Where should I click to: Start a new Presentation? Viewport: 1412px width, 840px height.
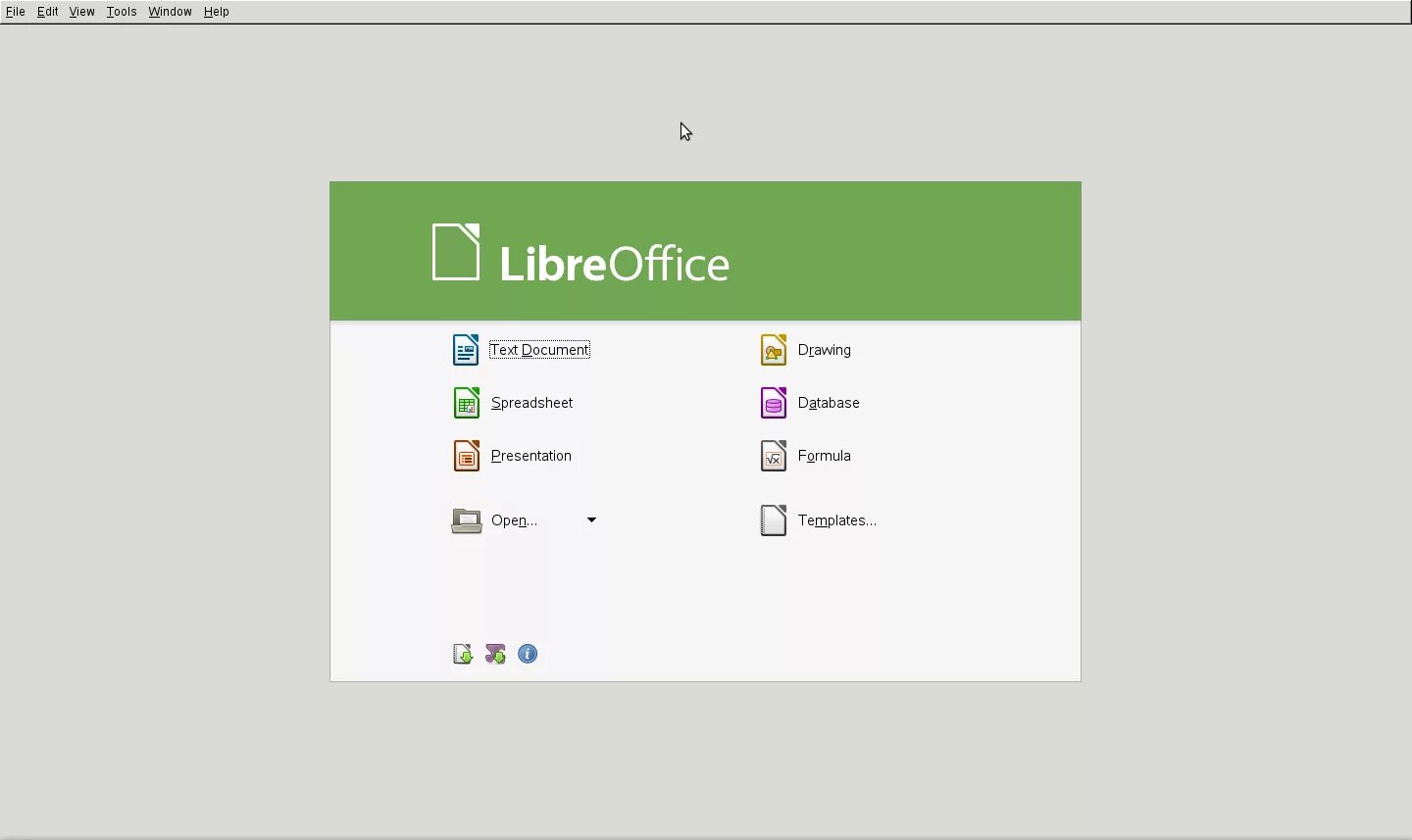pyautogui.click(x=512, y=456)
